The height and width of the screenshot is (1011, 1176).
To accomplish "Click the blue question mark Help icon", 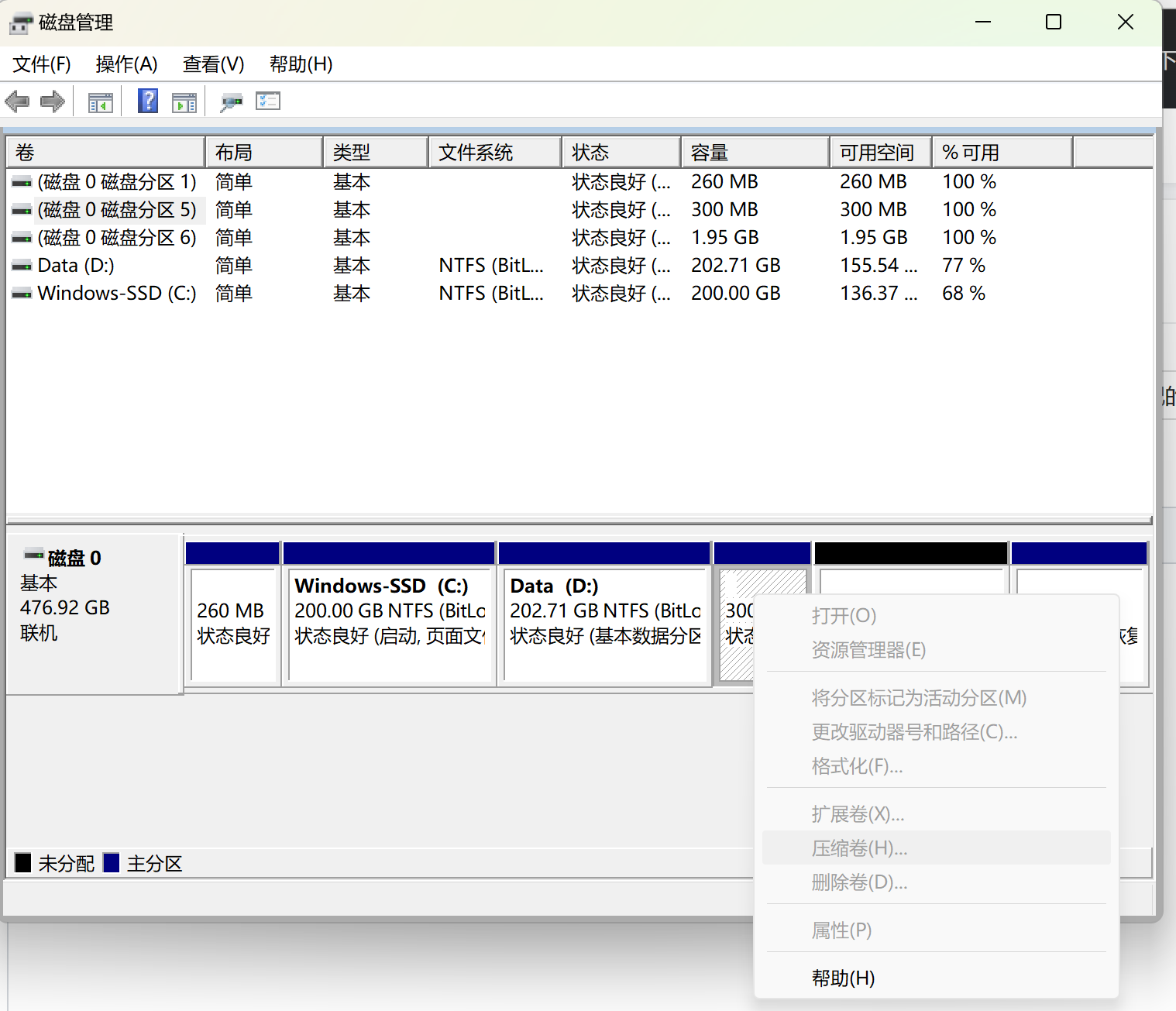I will pos(147,101).
